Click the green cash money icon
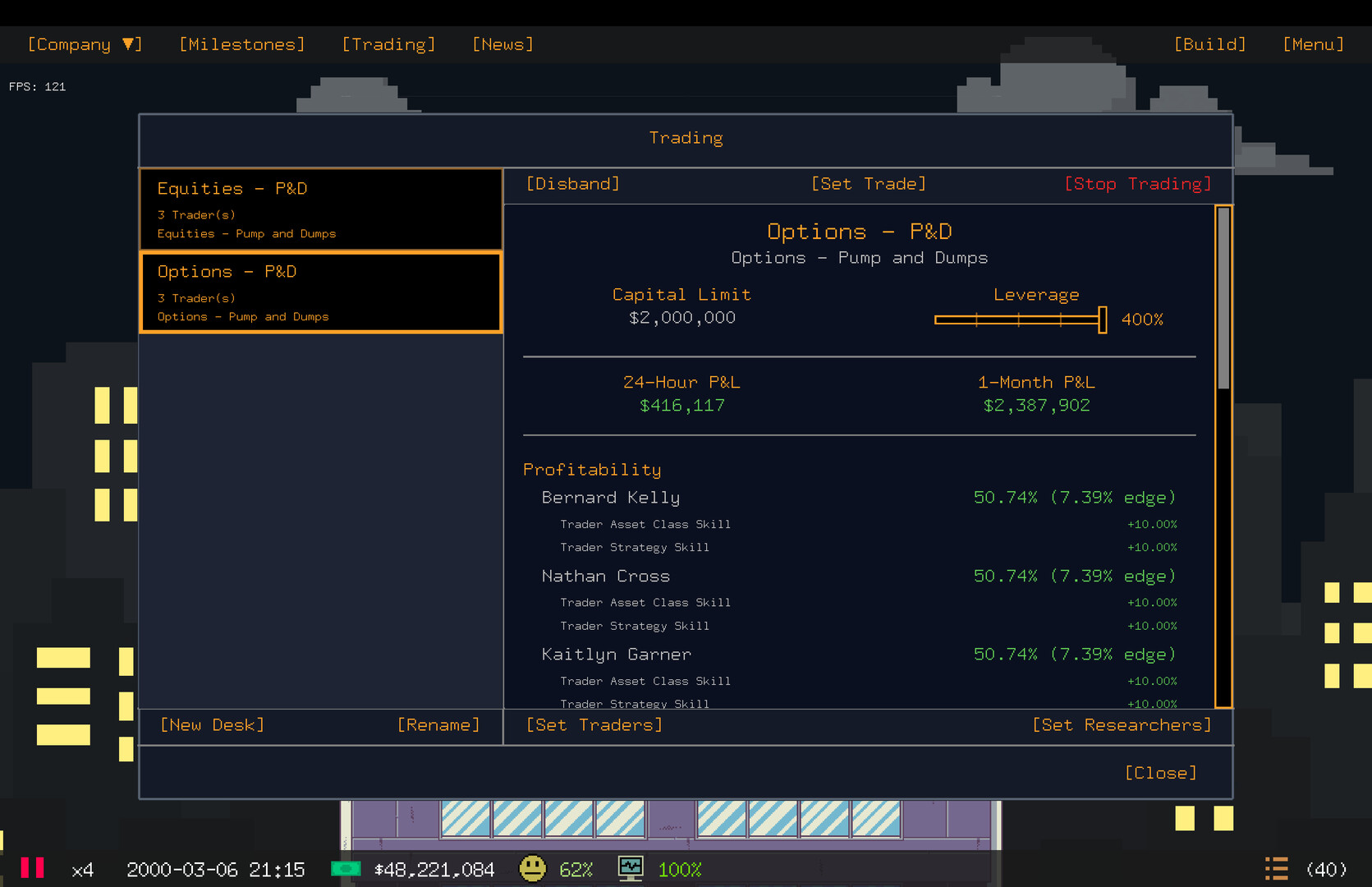Screen dimensions: 1372x887 (346, 869)
